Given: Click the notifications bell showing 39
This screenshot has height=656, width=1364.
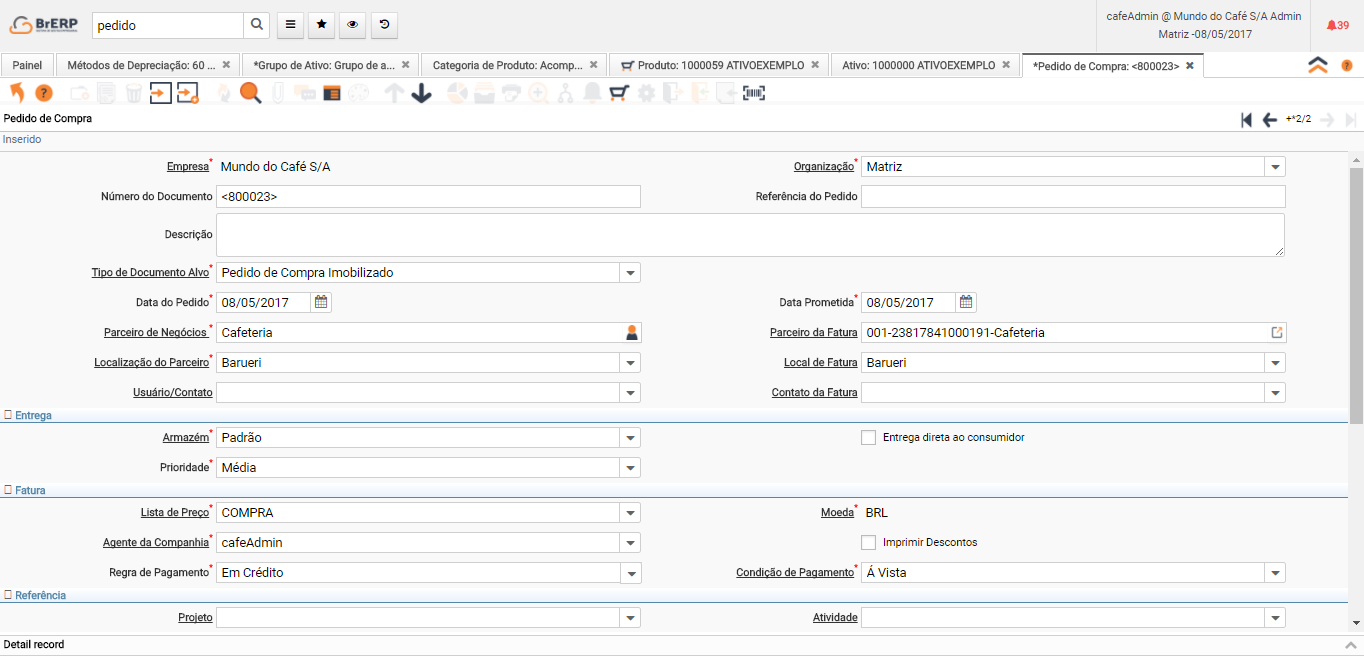Looking at the screenshot, I should tap(1337, 25).
